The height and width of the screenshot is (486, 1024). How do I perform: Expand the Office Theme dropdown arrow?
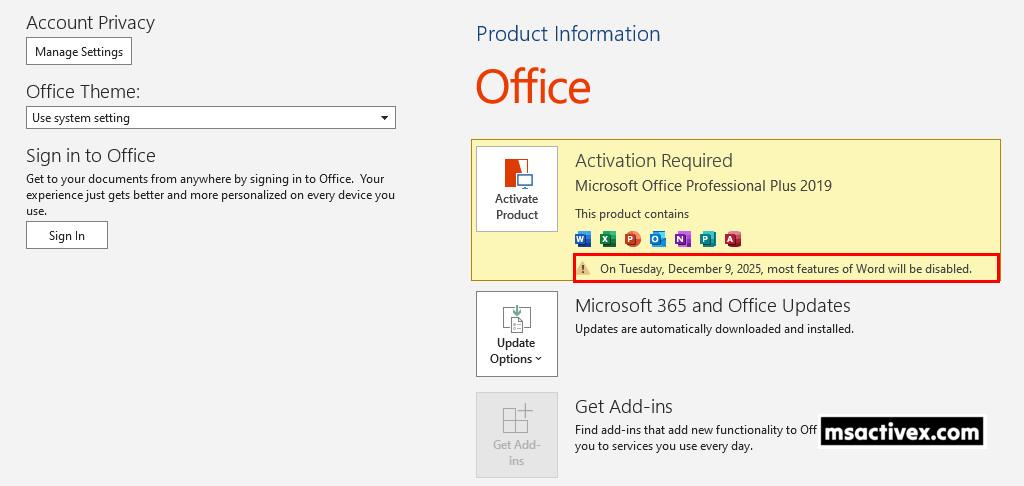pos(384,118)
